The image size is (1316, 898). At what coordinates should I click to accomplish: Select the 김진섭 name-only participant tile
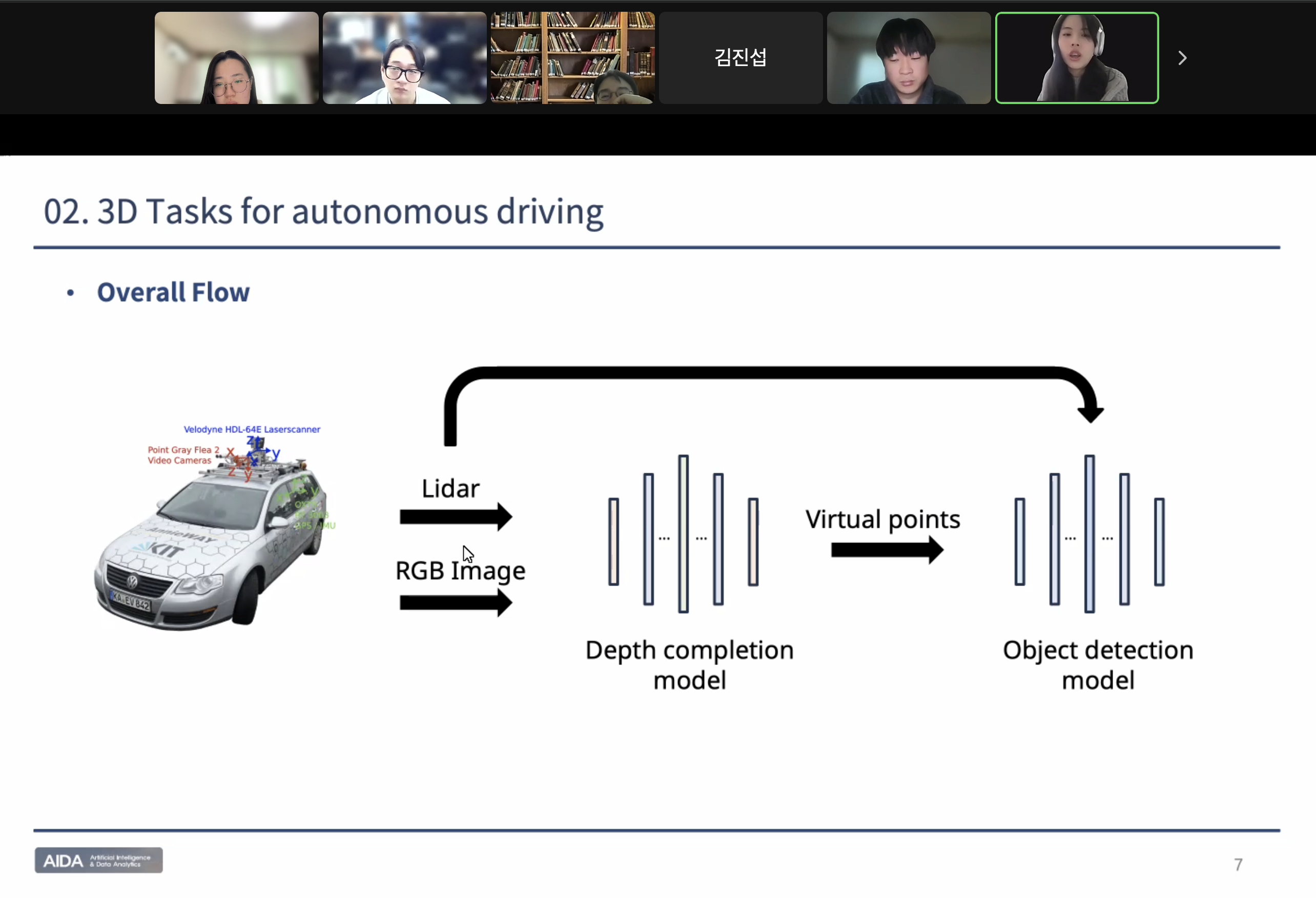click(x=740, y=58)
